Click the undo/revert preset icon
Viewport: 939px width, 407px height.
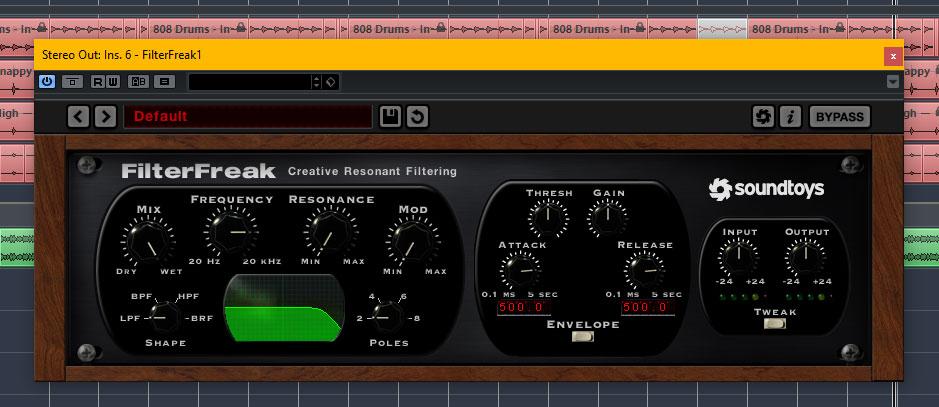[417, 117]
